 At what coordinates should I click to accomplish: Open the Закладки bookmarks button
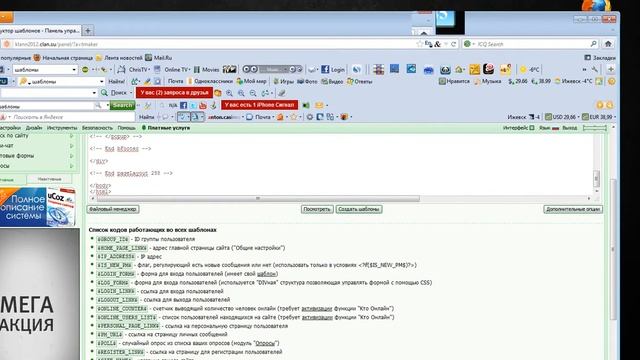tap(600, 58)
